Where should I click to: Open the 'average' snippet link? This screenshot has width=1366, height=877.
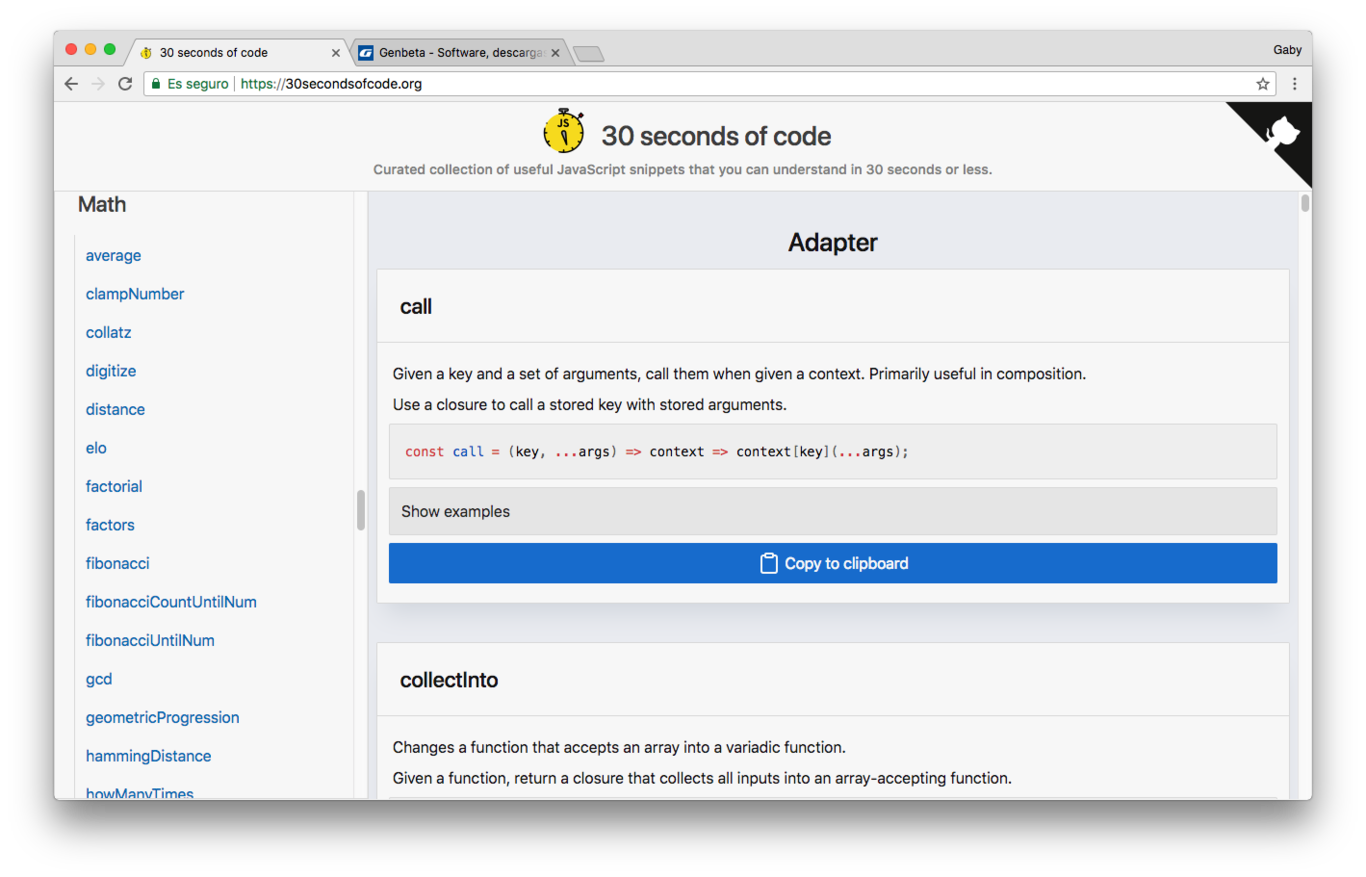[113, 255]
